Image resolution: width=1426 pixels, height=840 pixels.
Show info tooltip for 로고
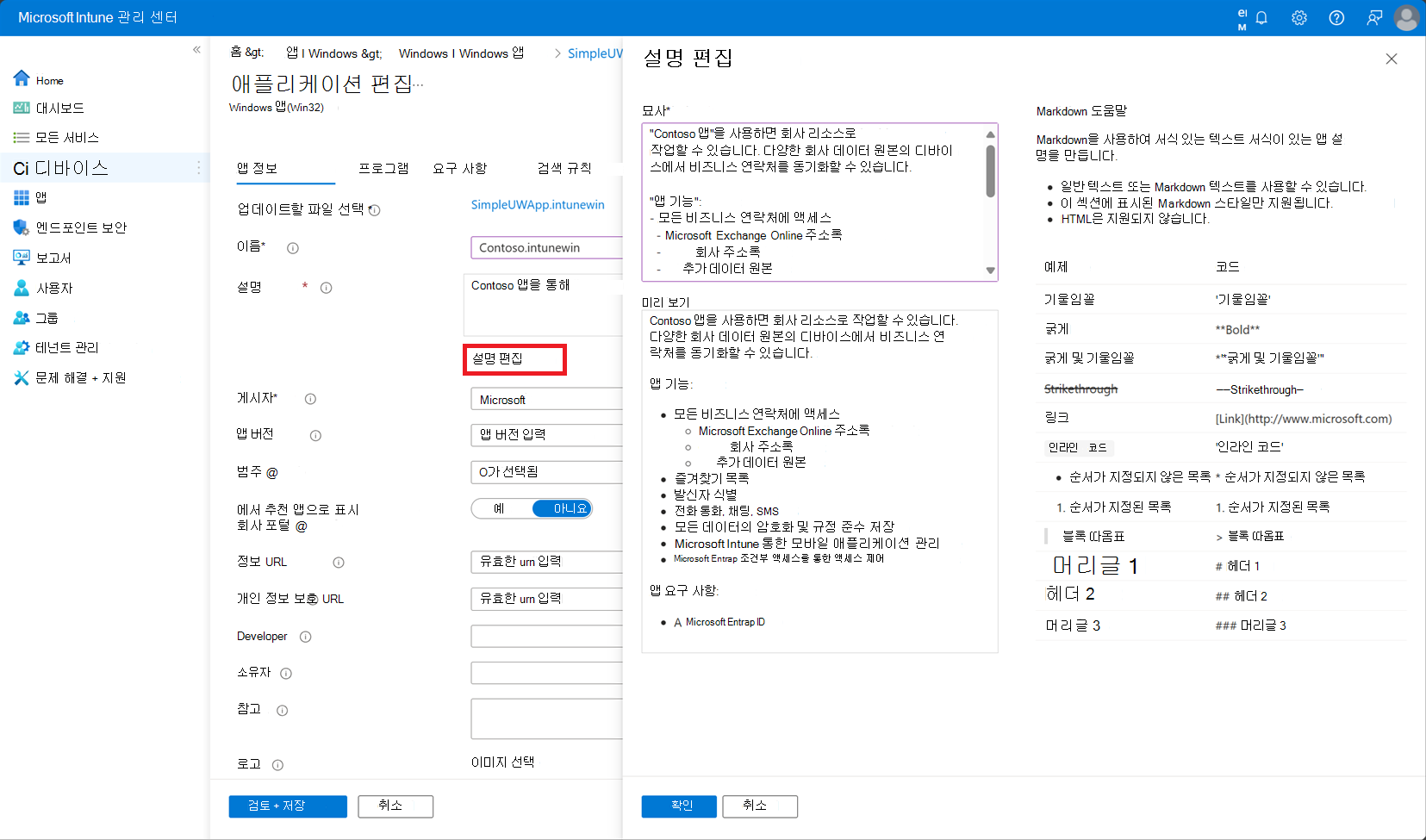coord(277,765)
